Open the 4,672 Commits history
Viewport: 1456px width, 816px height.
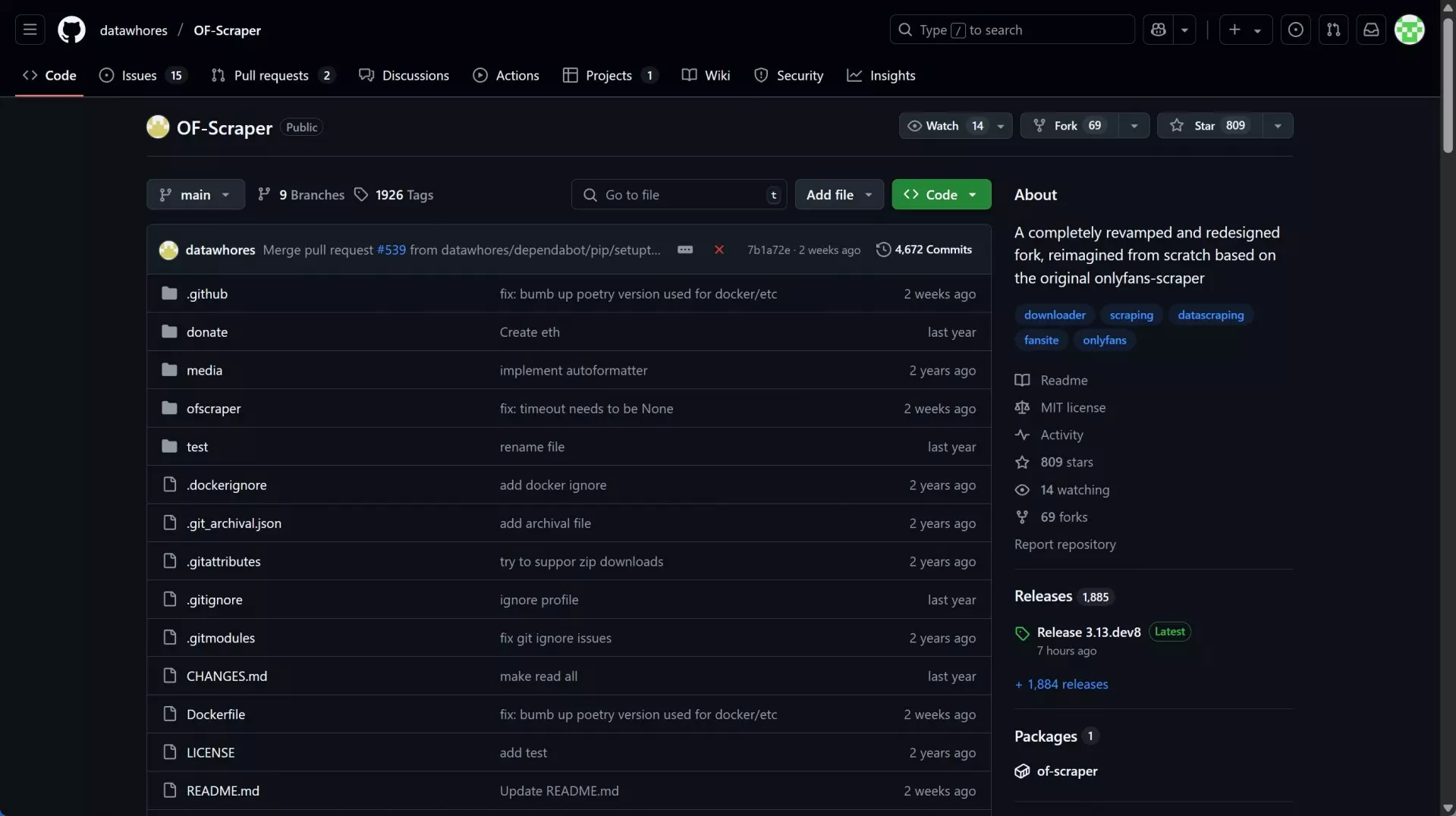[x=923, y=250]
